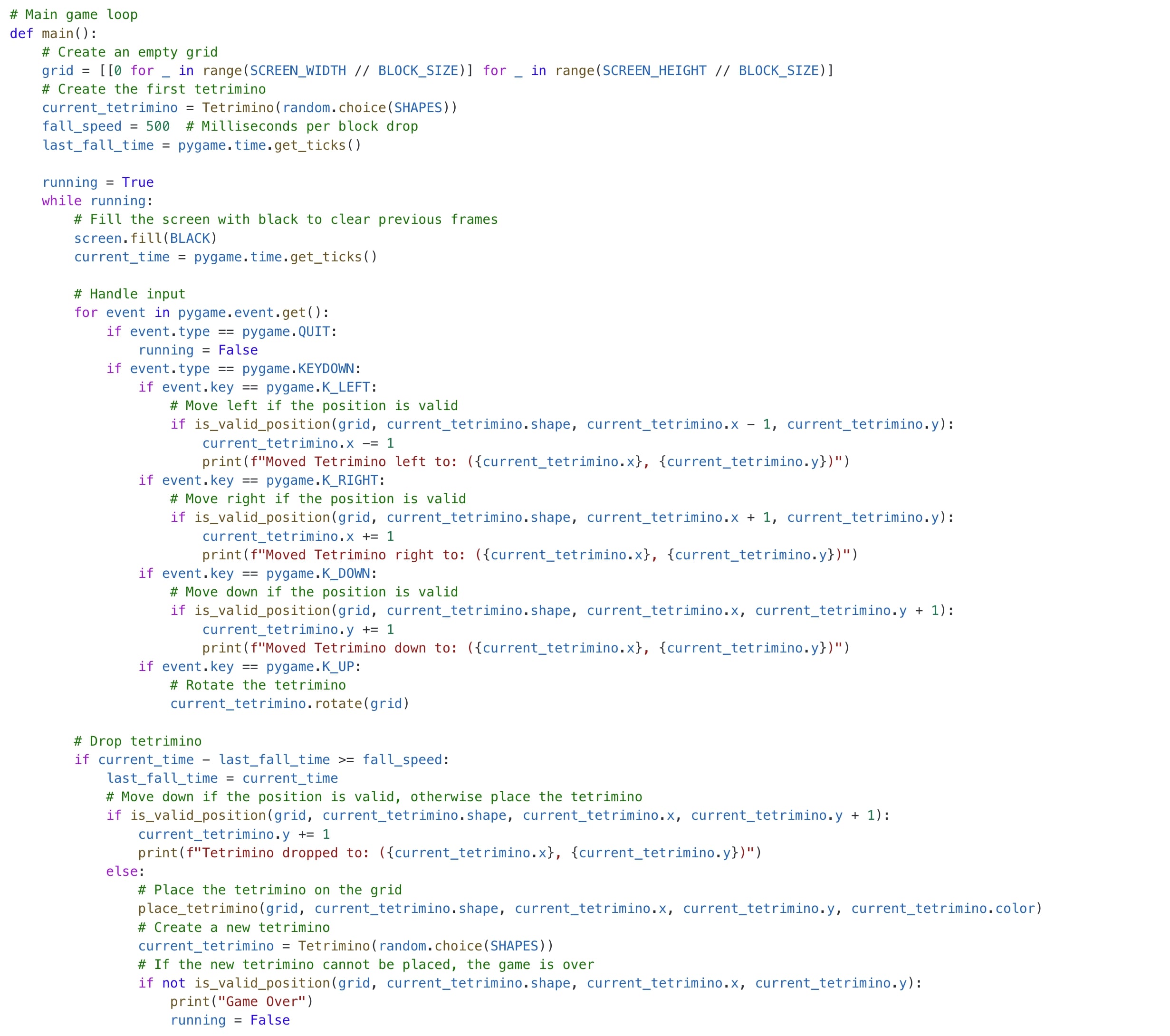Screen dimensions: 1170x1036
Task: Click 'pygame.K_UP' key check
Action: (x=310, y=667)
